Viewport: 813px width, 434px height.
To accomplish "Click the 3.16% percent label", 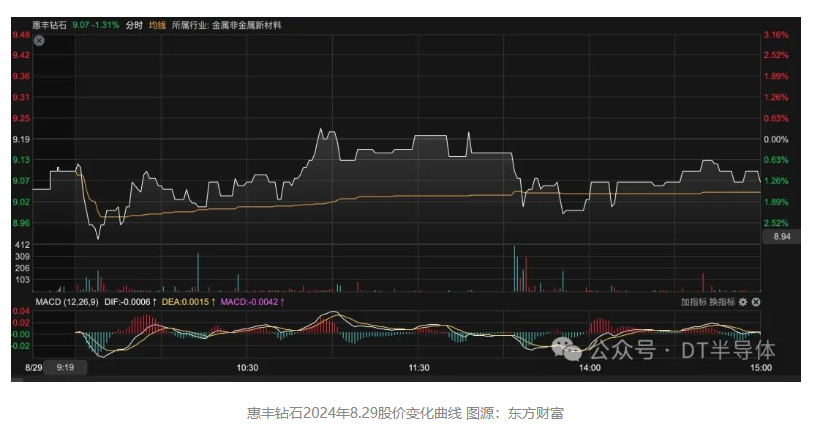I will [x=776, y=35].
